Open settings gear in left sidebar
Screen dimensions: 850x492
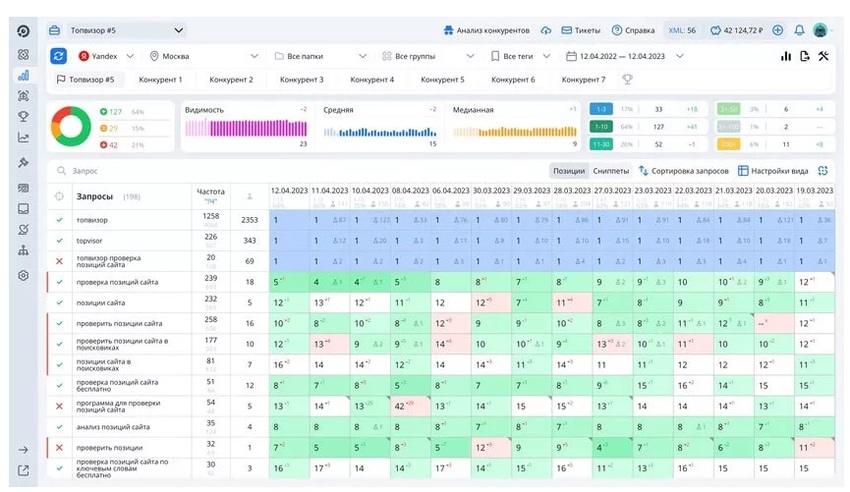(x=23, y=276)
